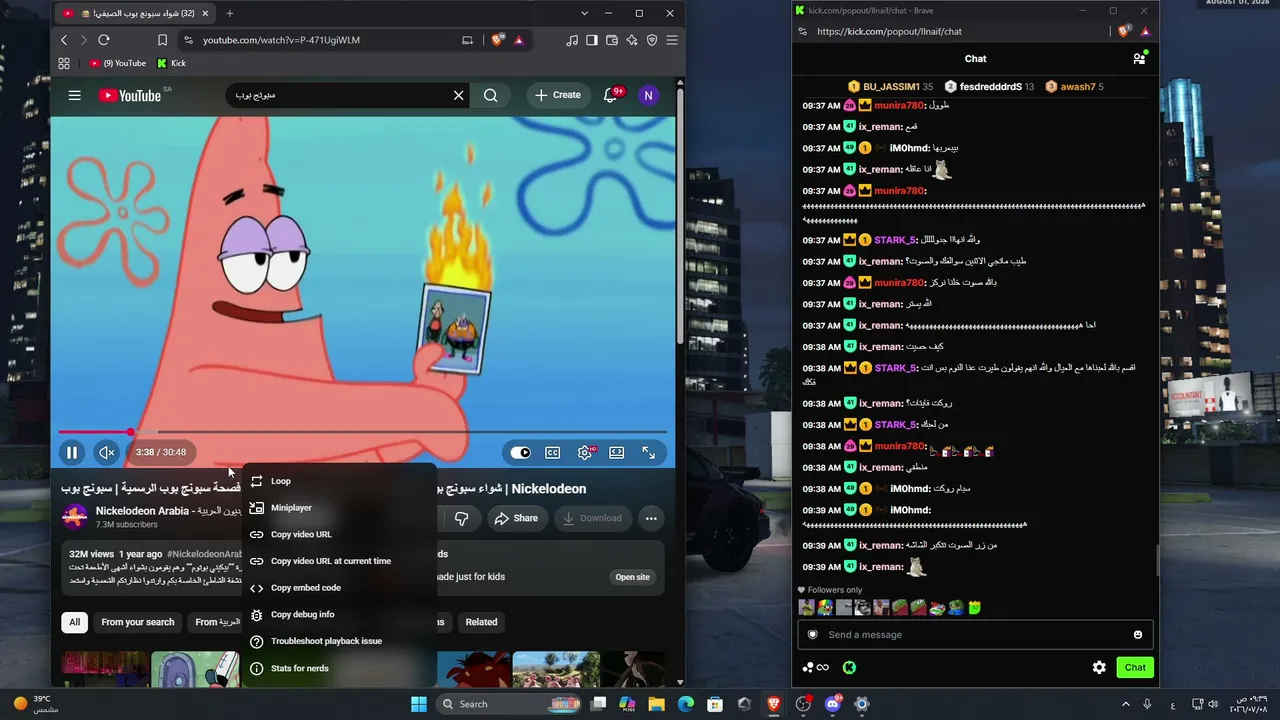Select the All filter chip

74,622
